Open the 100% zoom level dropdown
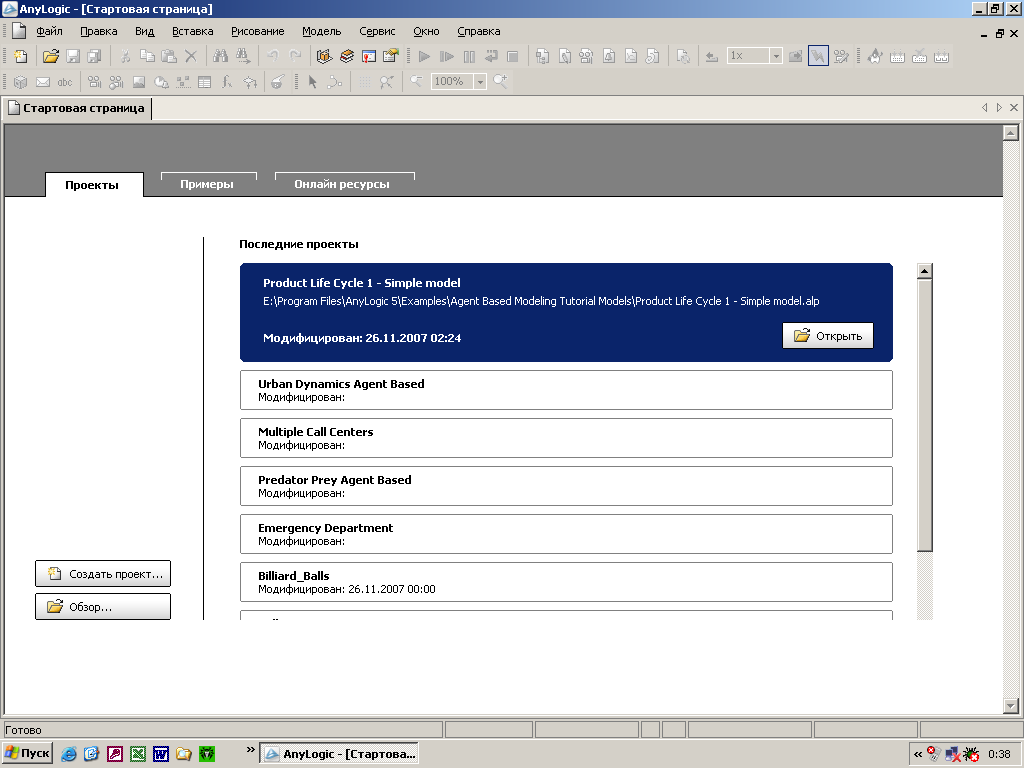The height and width of the screenshot is (768, 1024). pos(480,82)
